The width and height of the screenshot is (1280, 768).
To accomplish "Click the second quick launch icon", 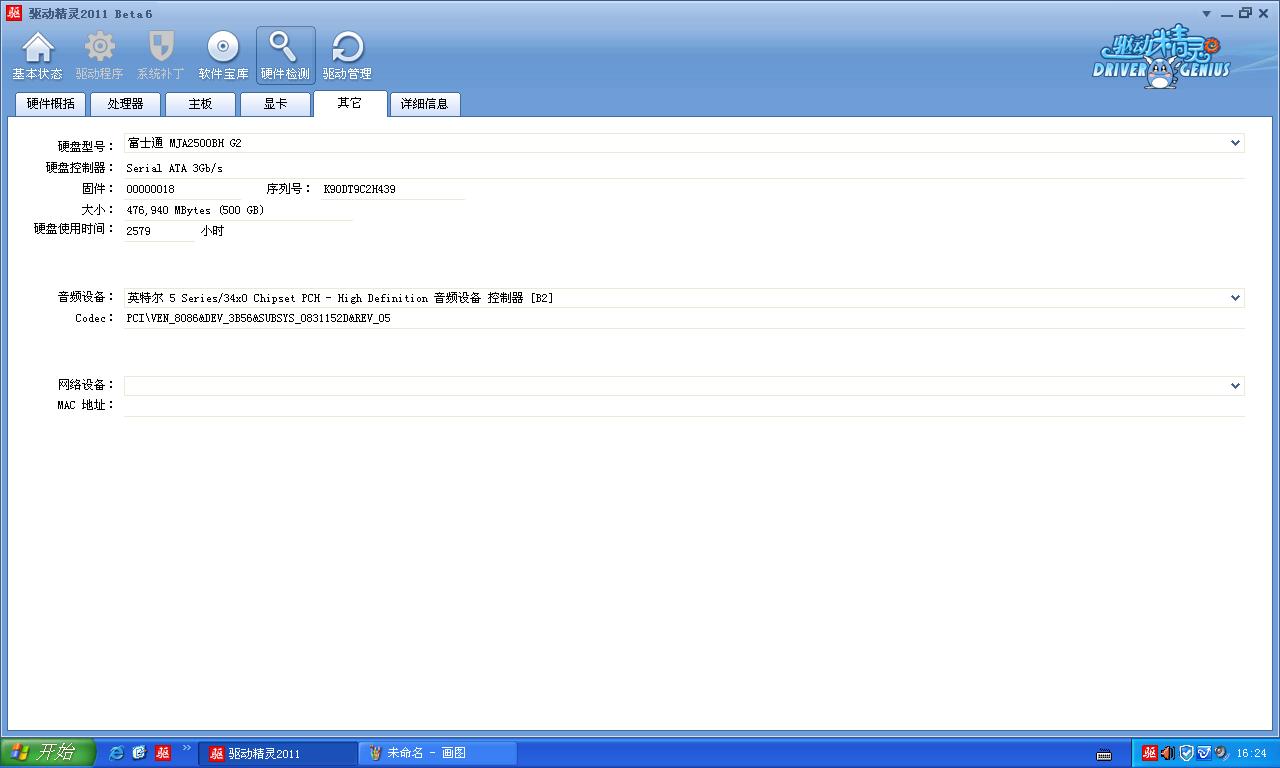I will 139,753.
